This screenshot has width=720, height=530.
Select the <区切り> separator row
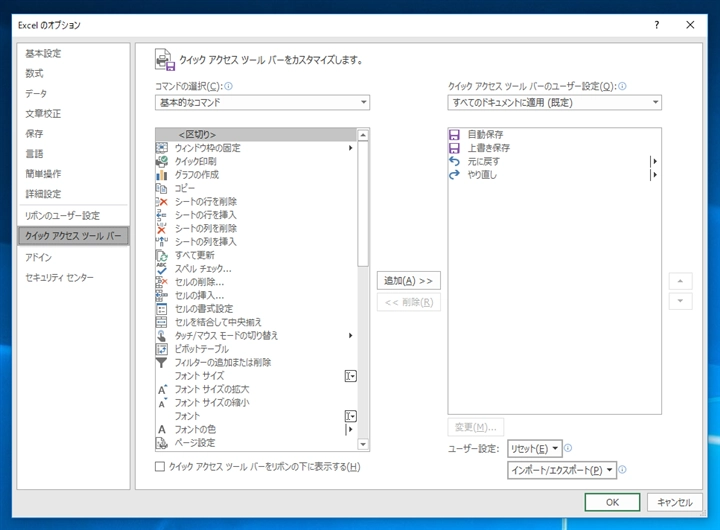(x=256, y=135)
